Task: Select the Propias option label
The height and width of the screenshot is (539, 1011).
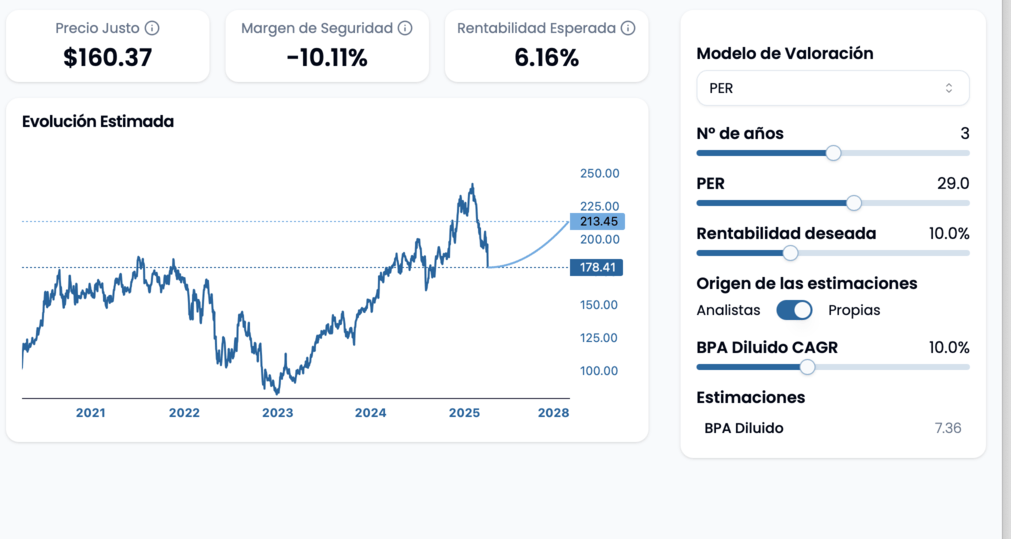Action: 854,310
